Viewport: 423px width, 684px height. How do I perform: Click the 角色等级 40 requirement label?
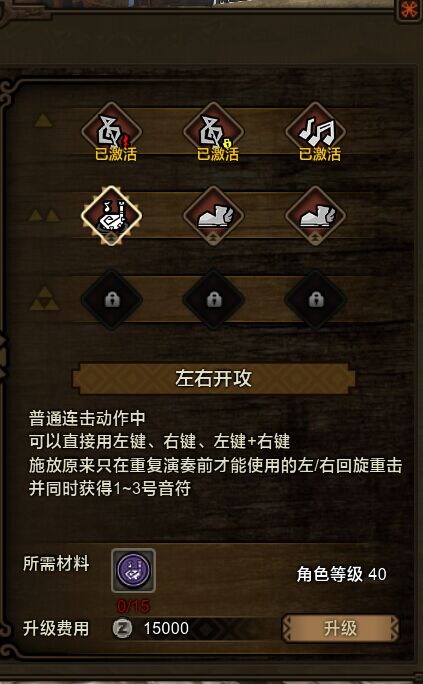341,574
